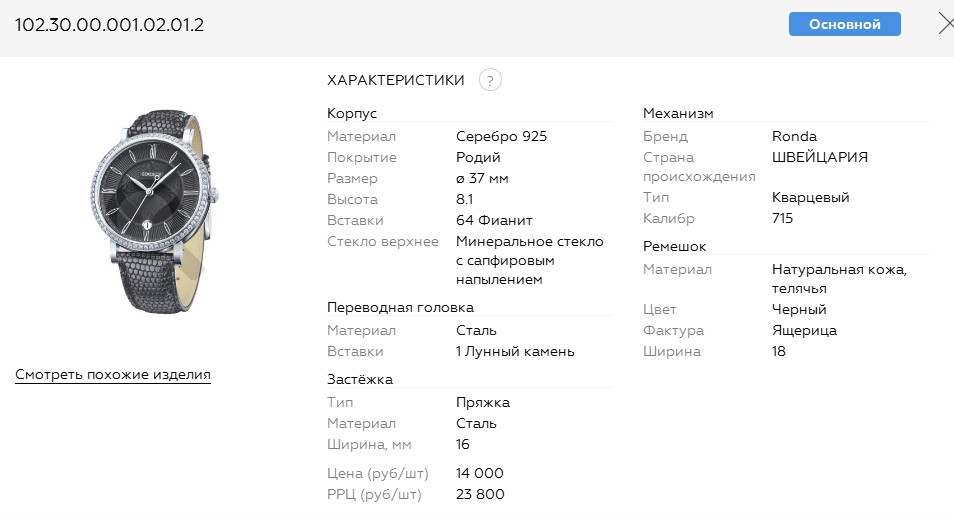The height and width of the screenshot is (518, 954).
Task: Select the article number 102.30.00.001.02.01.2
Action: tap(109, 25)
